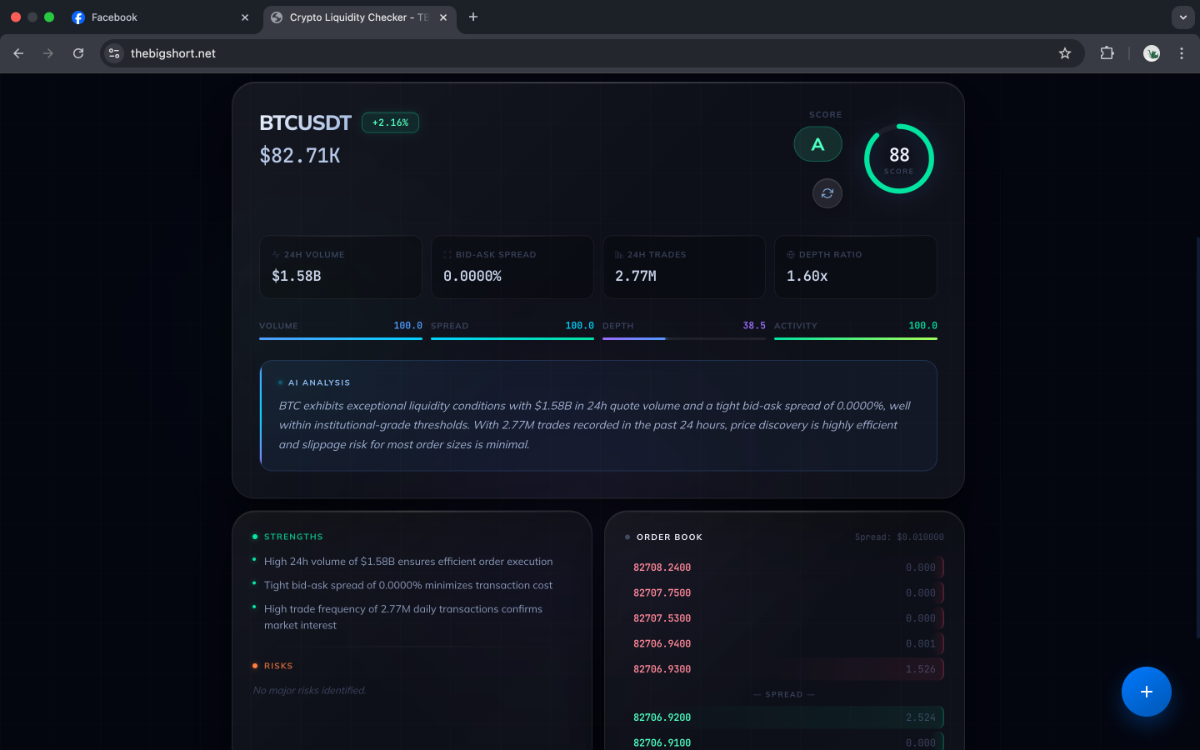The image size is (1200, 750).
Task: Click the 24H Trades 2.77M card
Action: [684, 267]
